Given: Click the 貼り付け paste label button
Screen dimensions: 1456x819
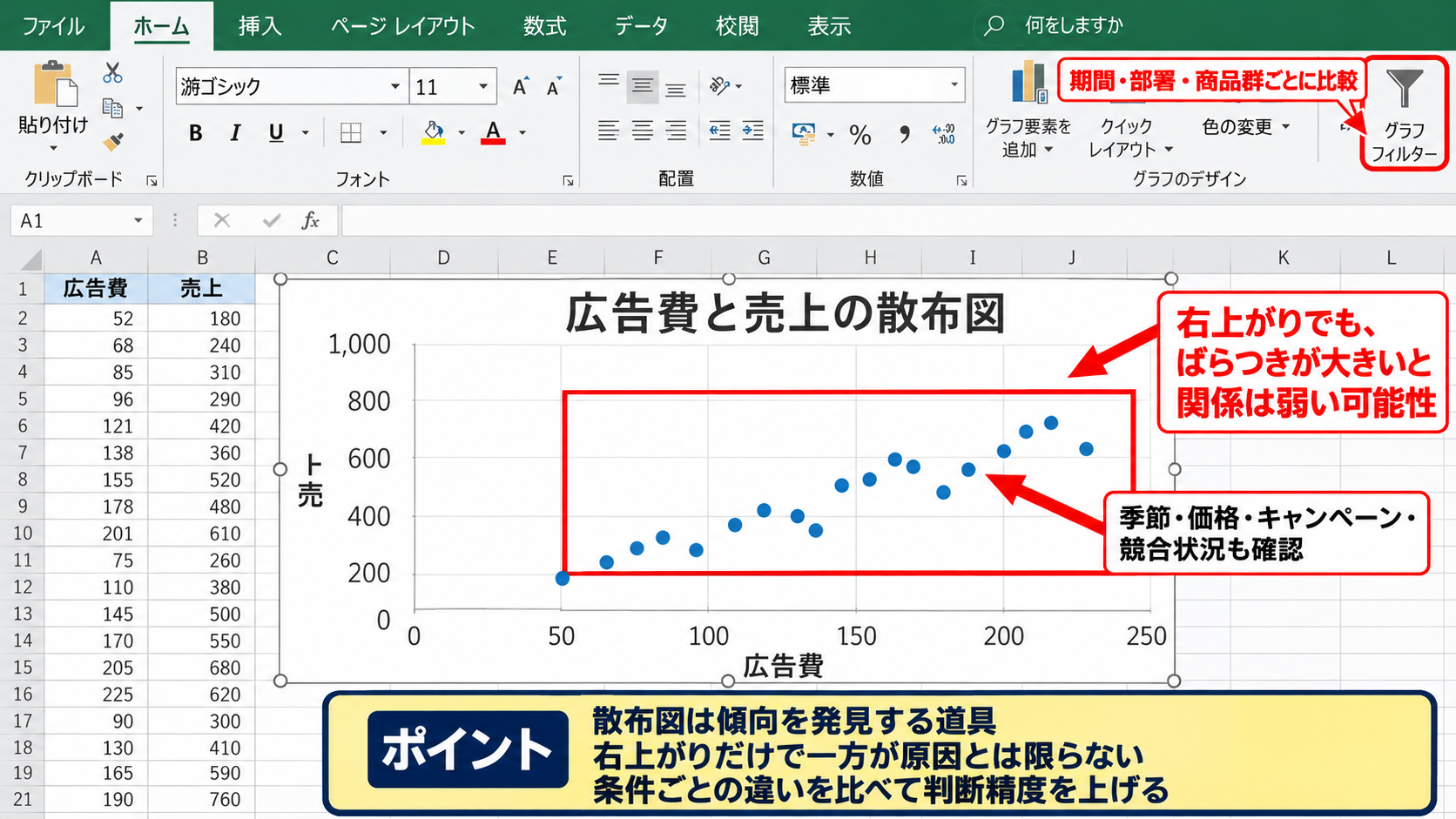Looking at the screenshot, I should 53,126.
